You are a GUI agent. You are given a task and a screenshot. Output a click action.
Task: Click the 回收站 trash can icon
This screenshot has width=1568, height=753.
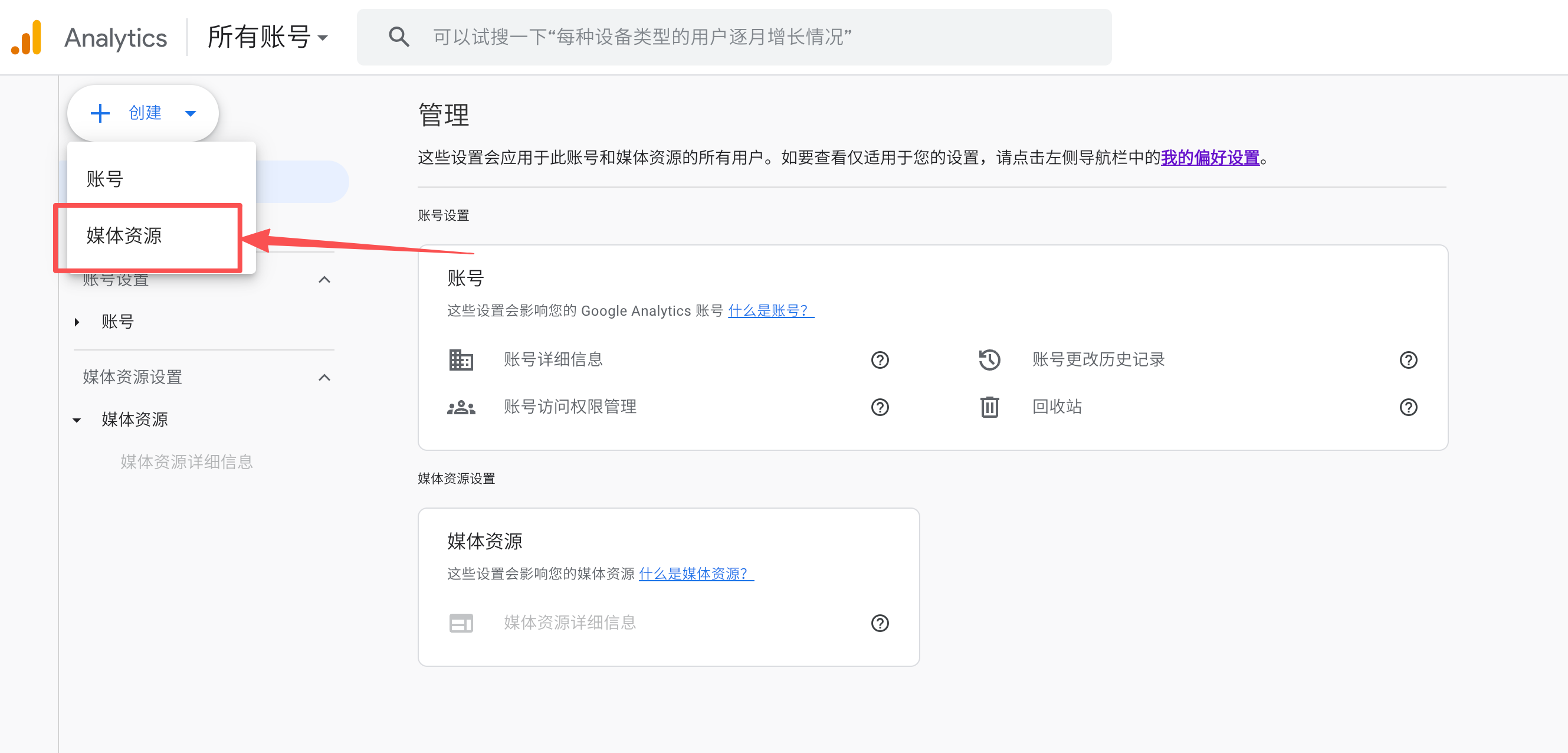(x=989, y=407)
